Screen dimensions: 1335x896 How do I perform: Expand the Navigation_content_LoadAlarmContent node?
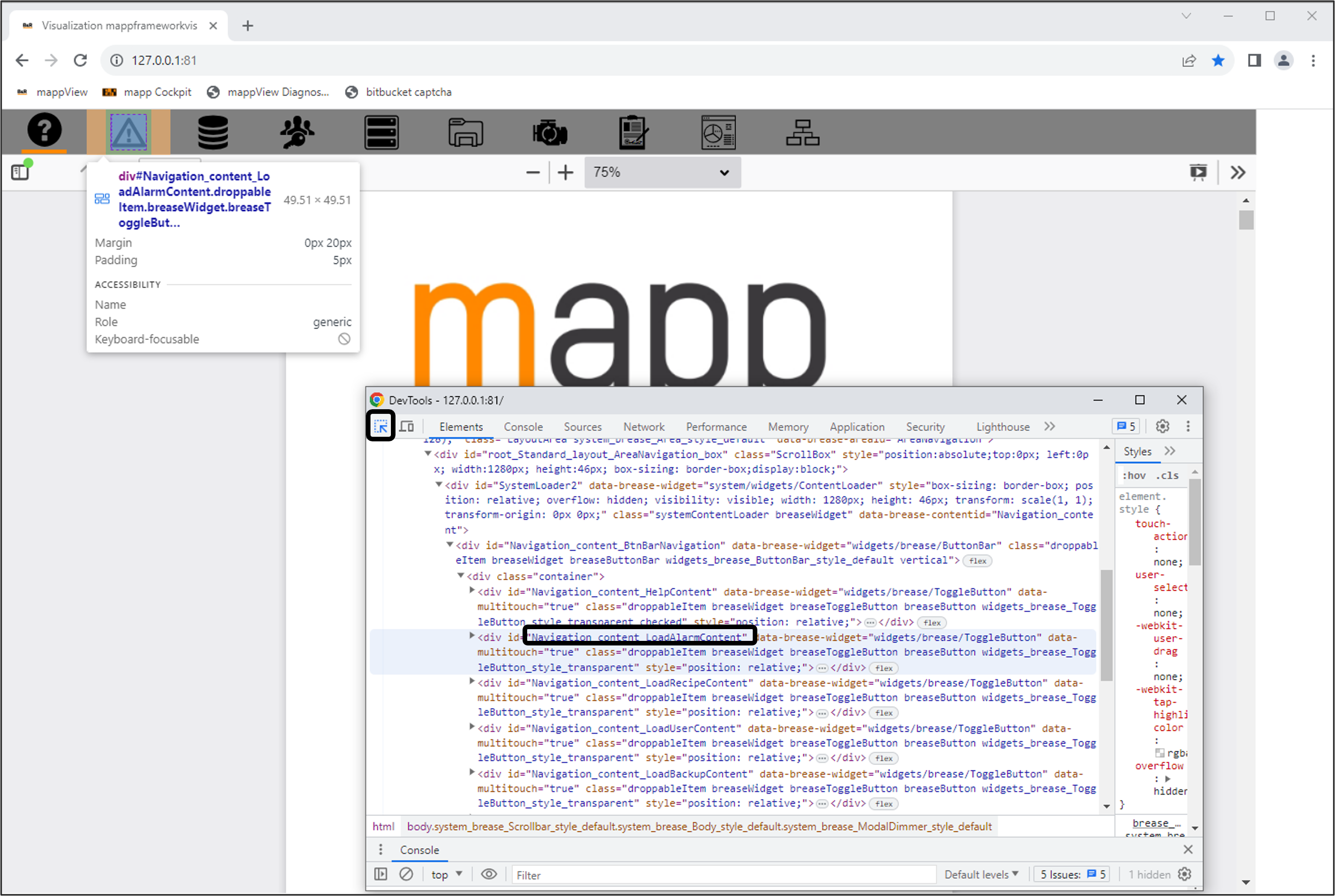pos(472,635)
